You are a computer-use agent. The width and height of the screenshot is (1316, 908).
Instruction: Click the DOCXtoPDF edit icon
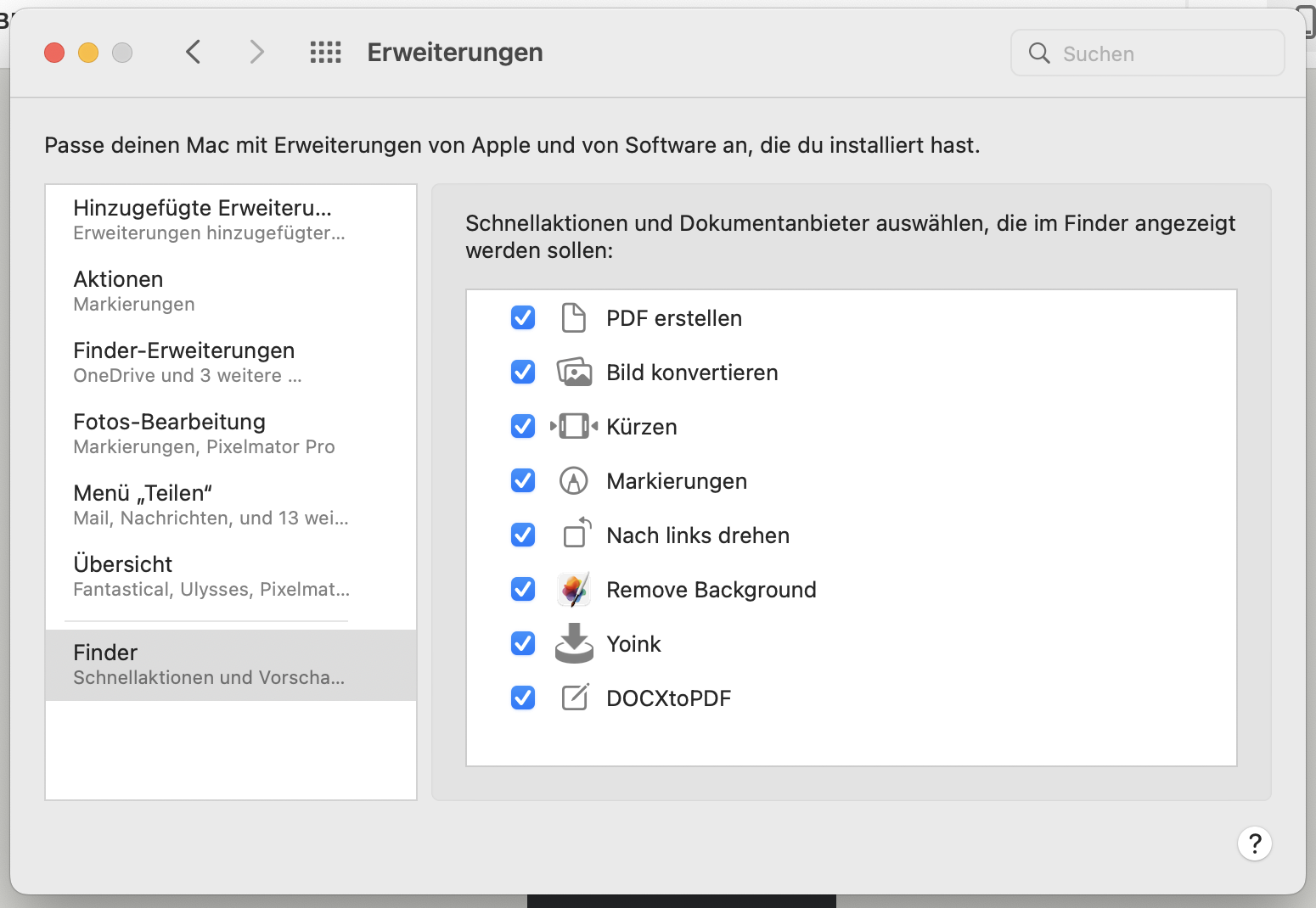pos(575,698)
